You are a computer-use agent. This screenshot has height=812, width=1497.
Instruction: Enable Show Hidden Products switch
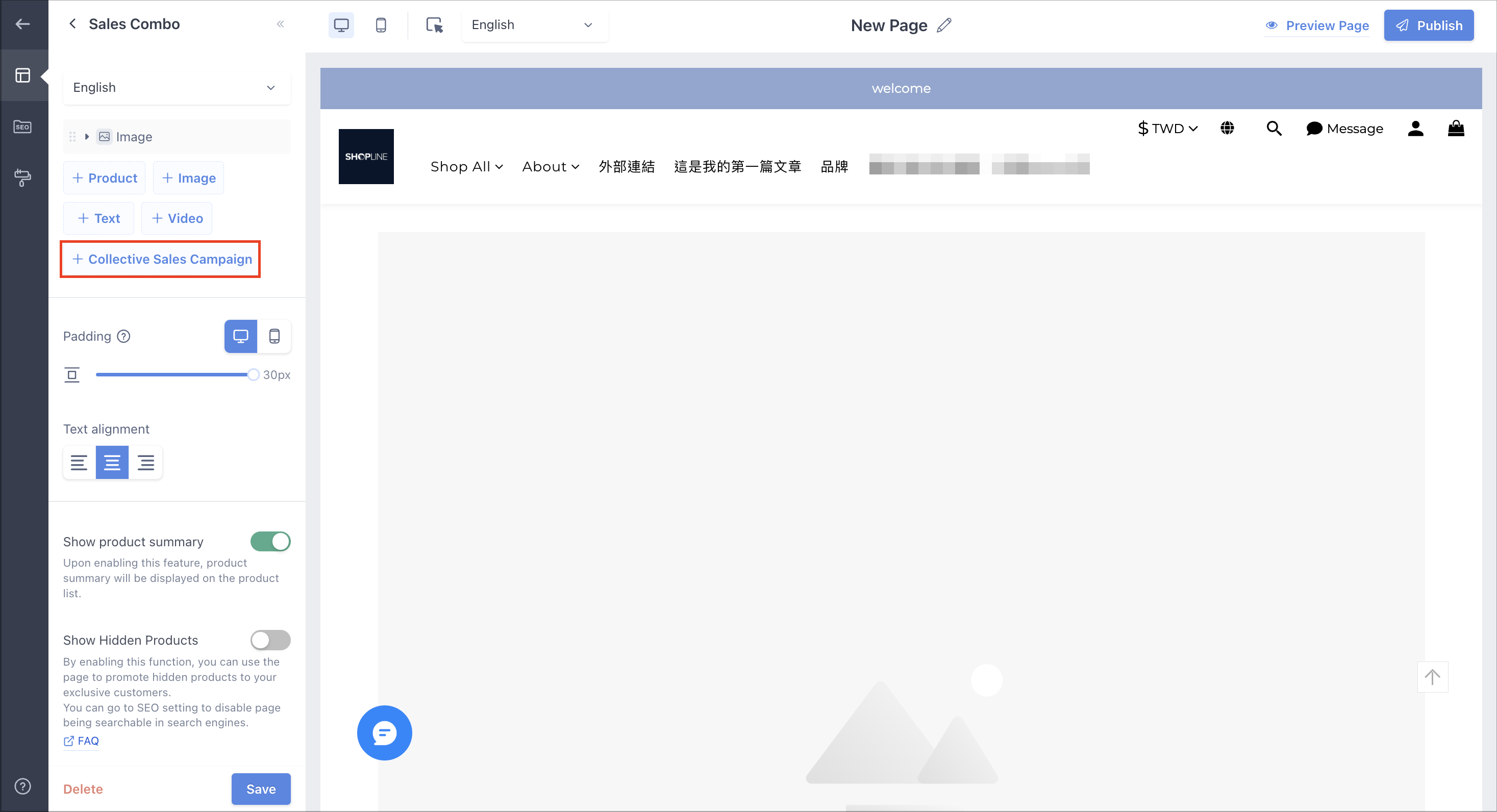tap(270, 640)
